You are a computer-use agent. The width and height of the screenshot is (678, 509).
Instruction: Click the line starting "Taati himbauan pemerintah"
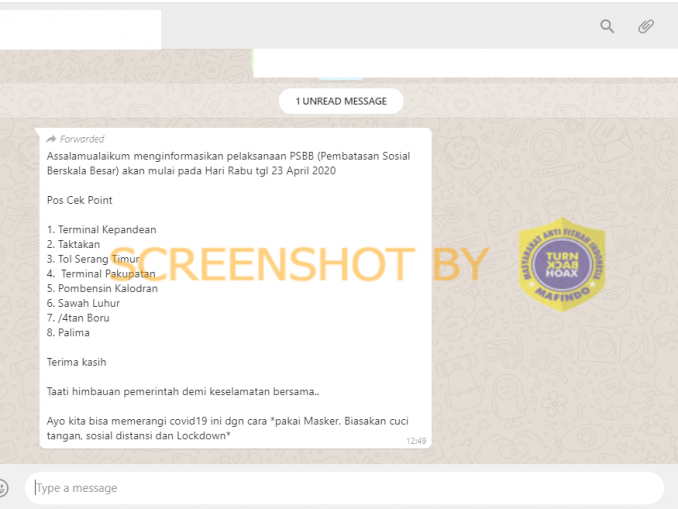coord(183,391)
